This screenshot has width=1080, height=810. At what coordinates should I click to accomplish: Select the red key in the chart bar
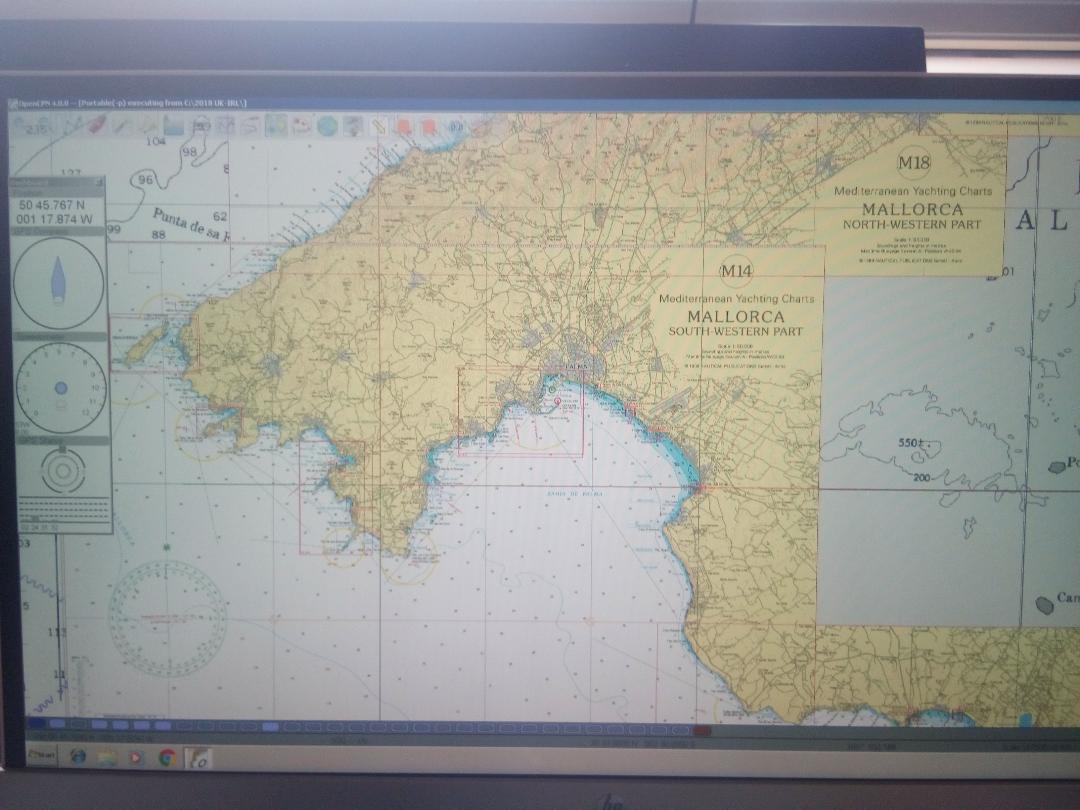click(702, 730)
